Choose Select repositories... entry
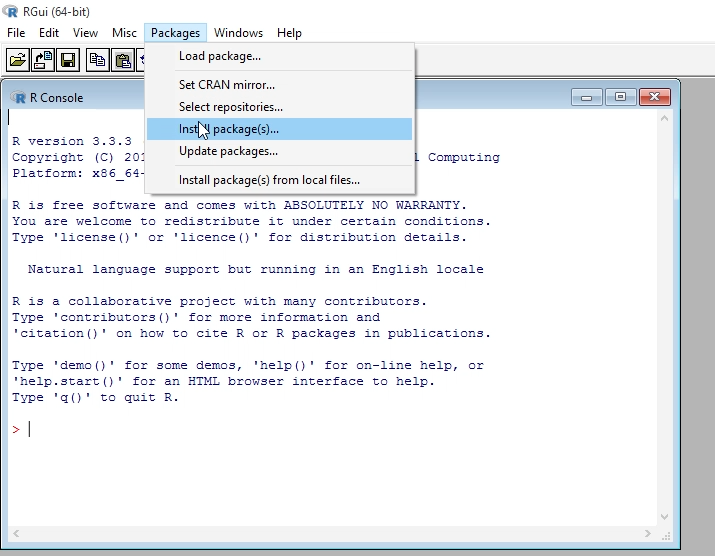 [279, 107]
